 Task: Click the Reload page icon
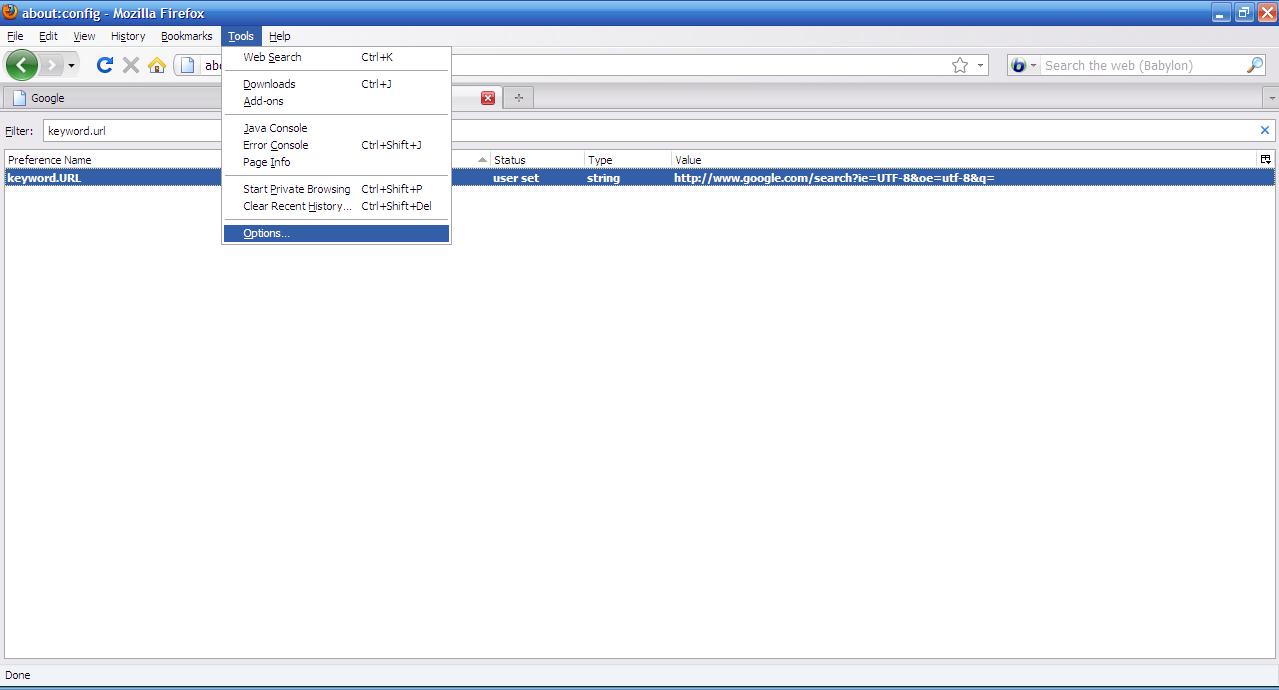[104, 65]
